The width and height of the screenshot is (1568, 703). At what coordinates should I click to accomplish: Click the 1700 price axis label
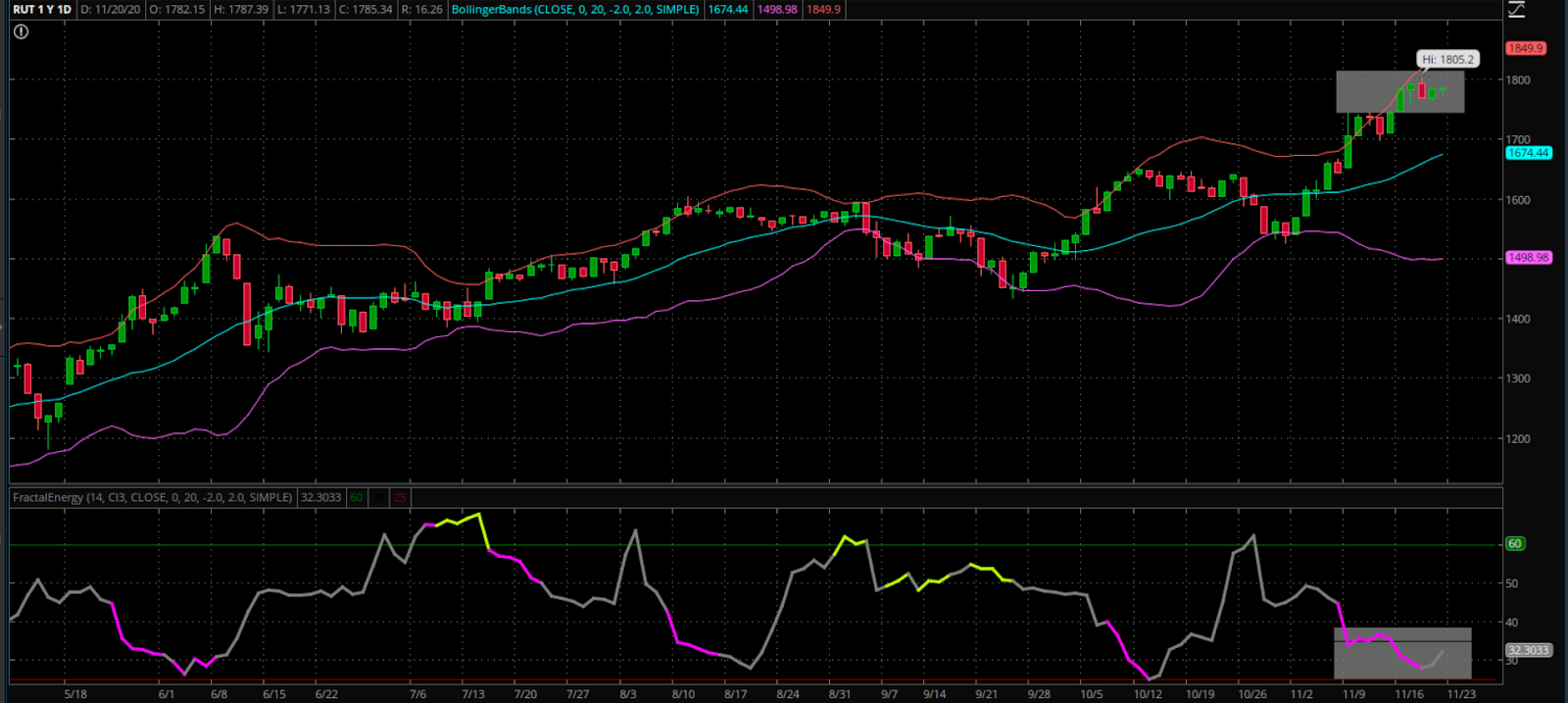1518,140
